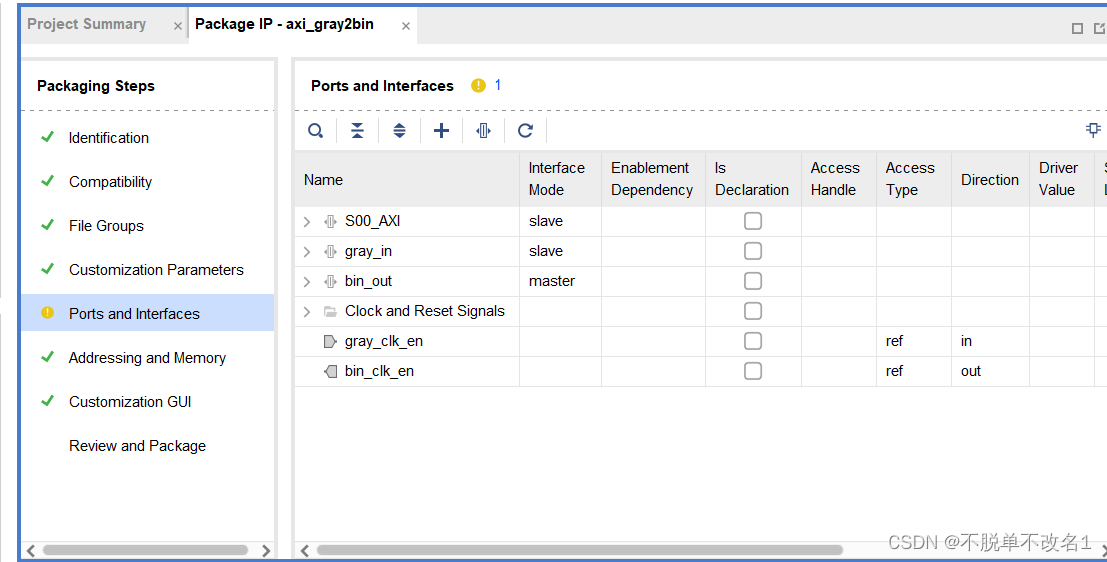This screenshot has height=562, width=1107.
Task: Click the S00_AXI interface icon
Action: pos(330,222)
